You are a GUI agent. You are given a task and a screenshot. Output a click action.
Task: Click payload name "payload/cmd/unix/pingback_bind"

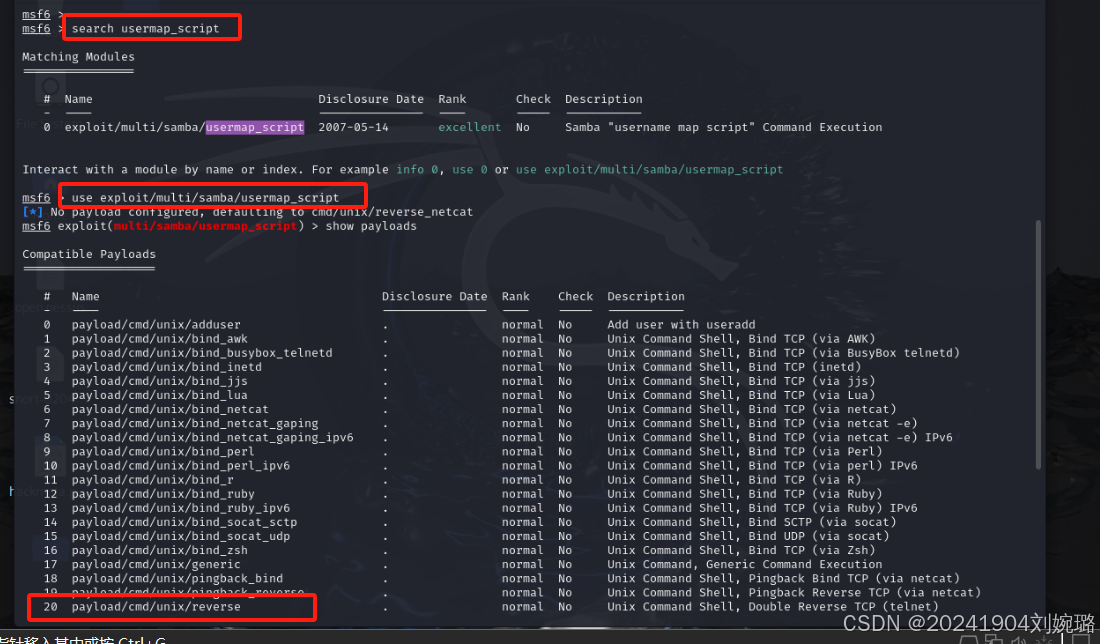pyautogui.click(x=177, y=578)
